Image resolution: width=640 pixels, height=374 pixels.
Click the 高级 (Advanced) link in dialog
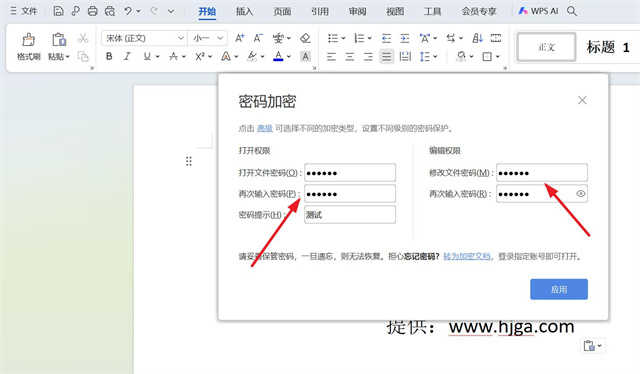click(264, 128)
